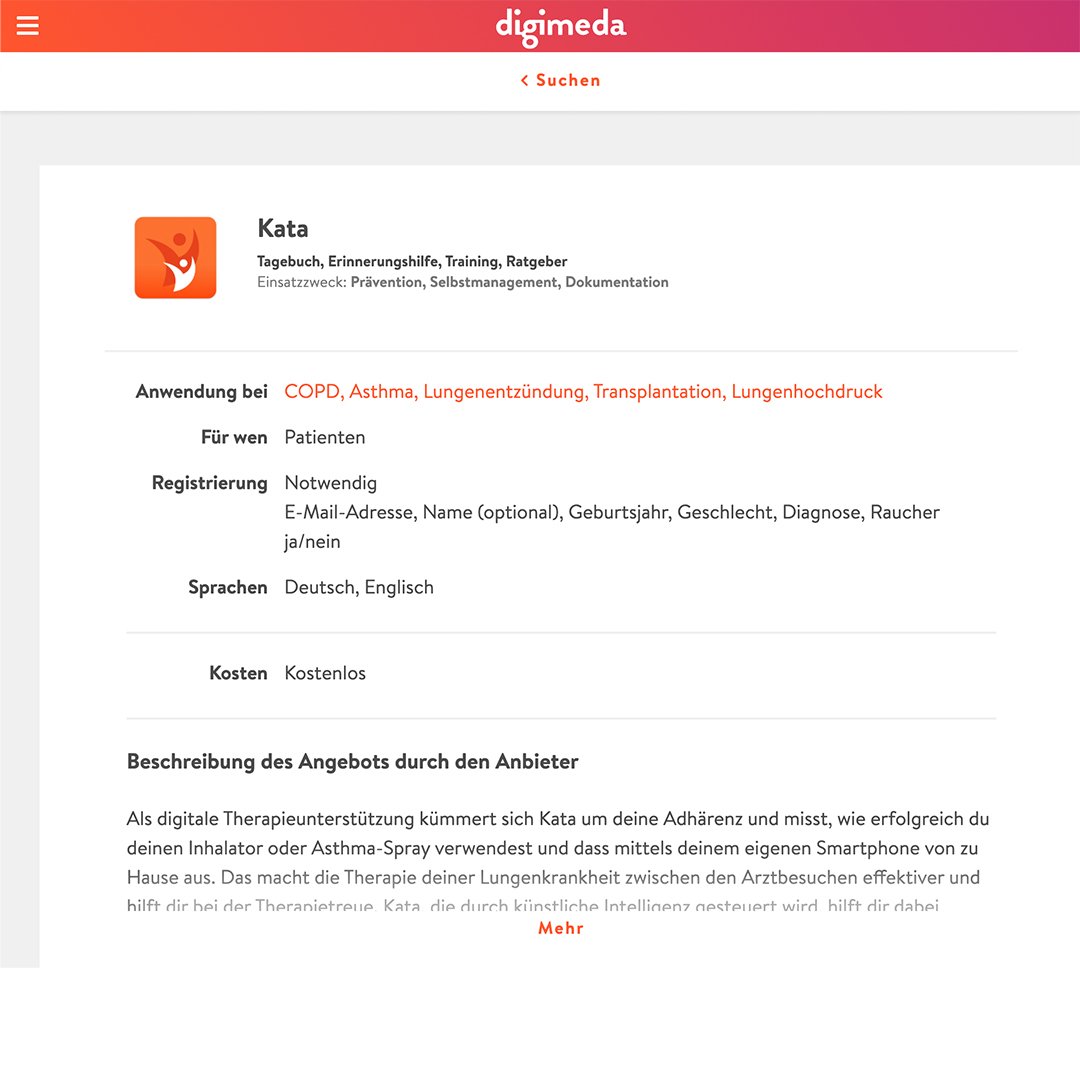Click 'E-Mail-Adresse, Name (optional)' registration details
The height and width of the screenshot is (1080, 1080).
[612, 527]
